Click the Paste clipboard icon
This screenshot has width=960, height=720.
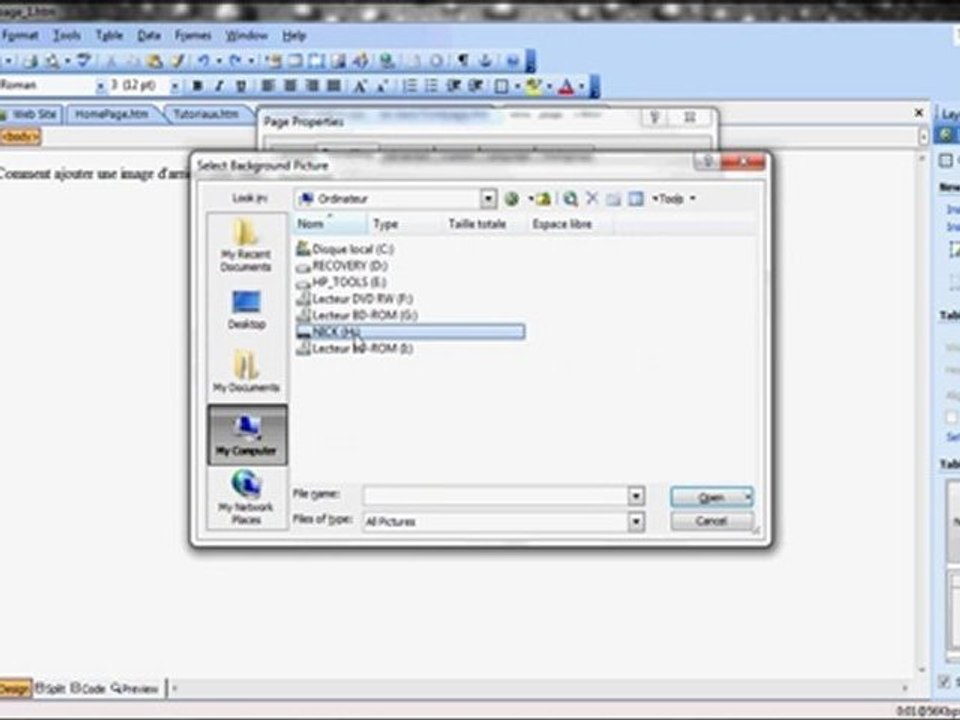[155, 60]
